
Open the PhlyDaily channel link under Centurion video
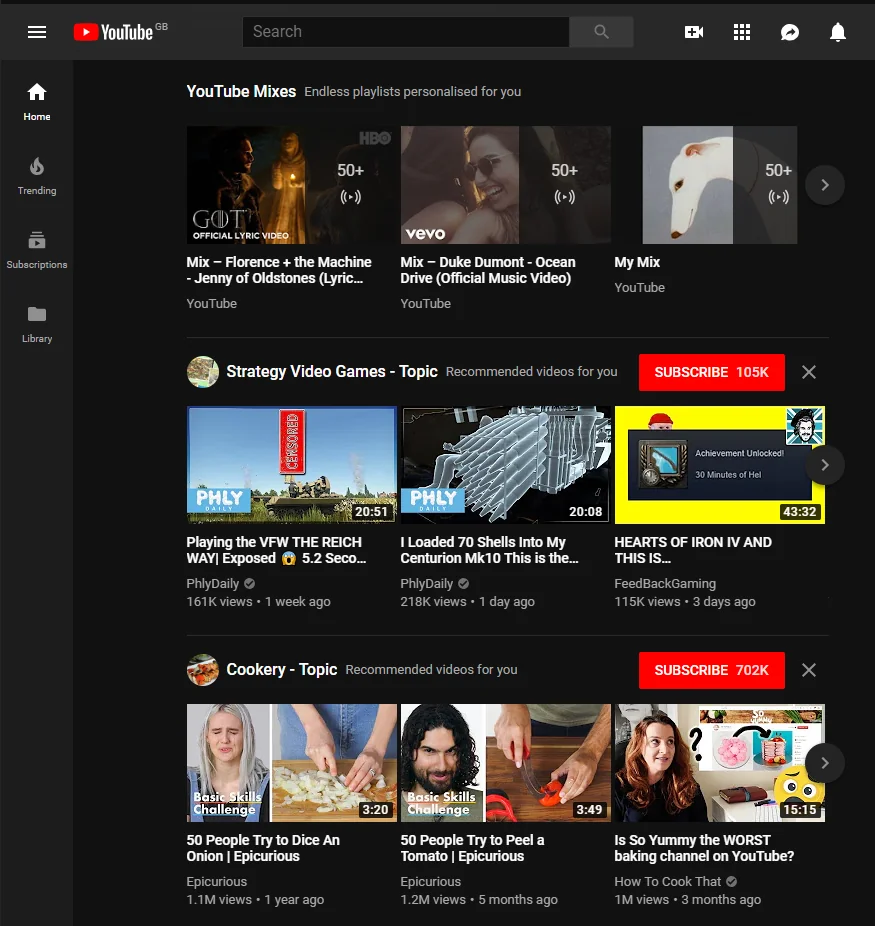click(x=427, y=584)
